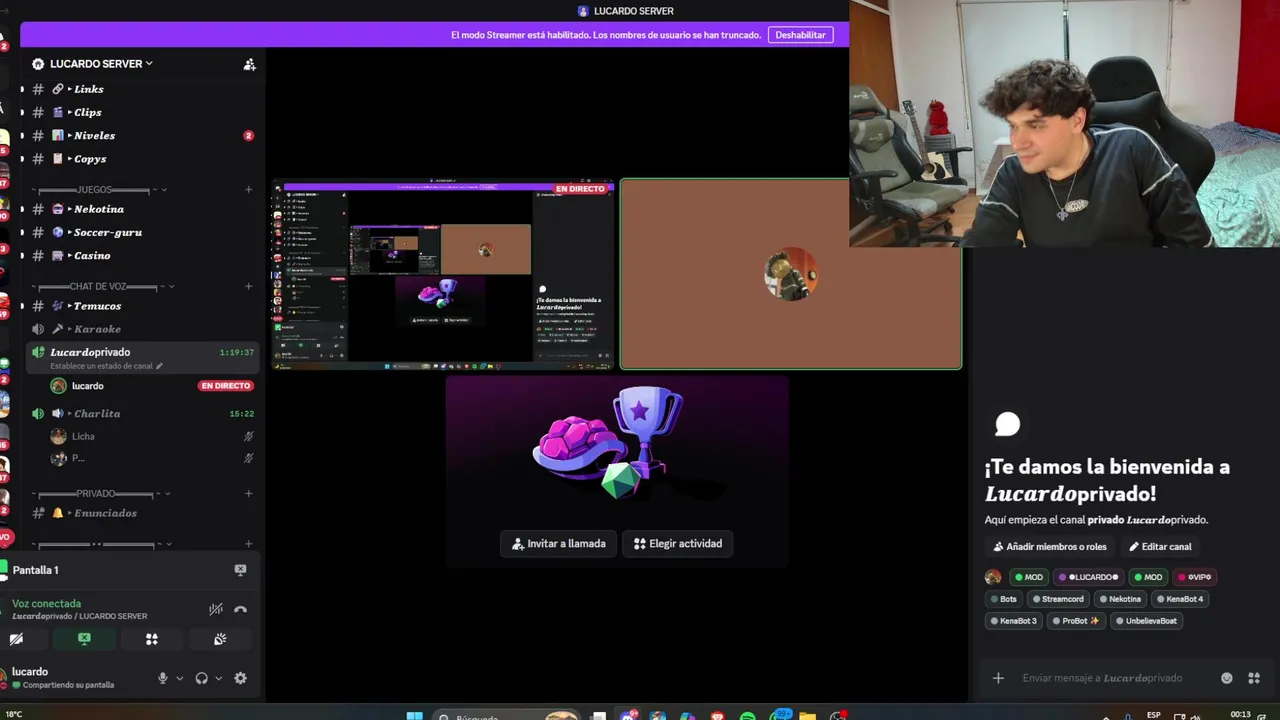Toggle noise suppression icon
1280x720 pixels.
pyautogui.click(x=215, y=609)
